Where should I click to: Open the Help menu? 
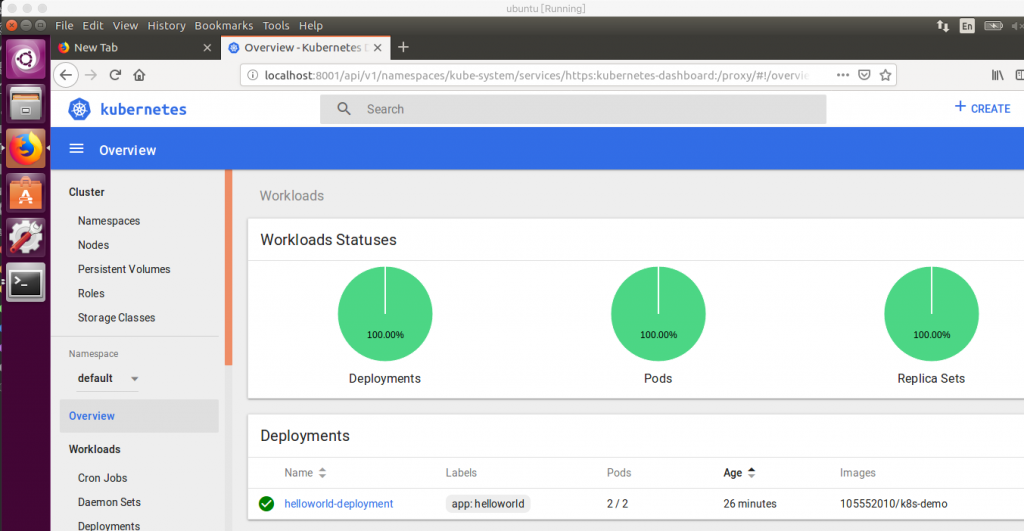pyautogui.click(x=311, y=25)
